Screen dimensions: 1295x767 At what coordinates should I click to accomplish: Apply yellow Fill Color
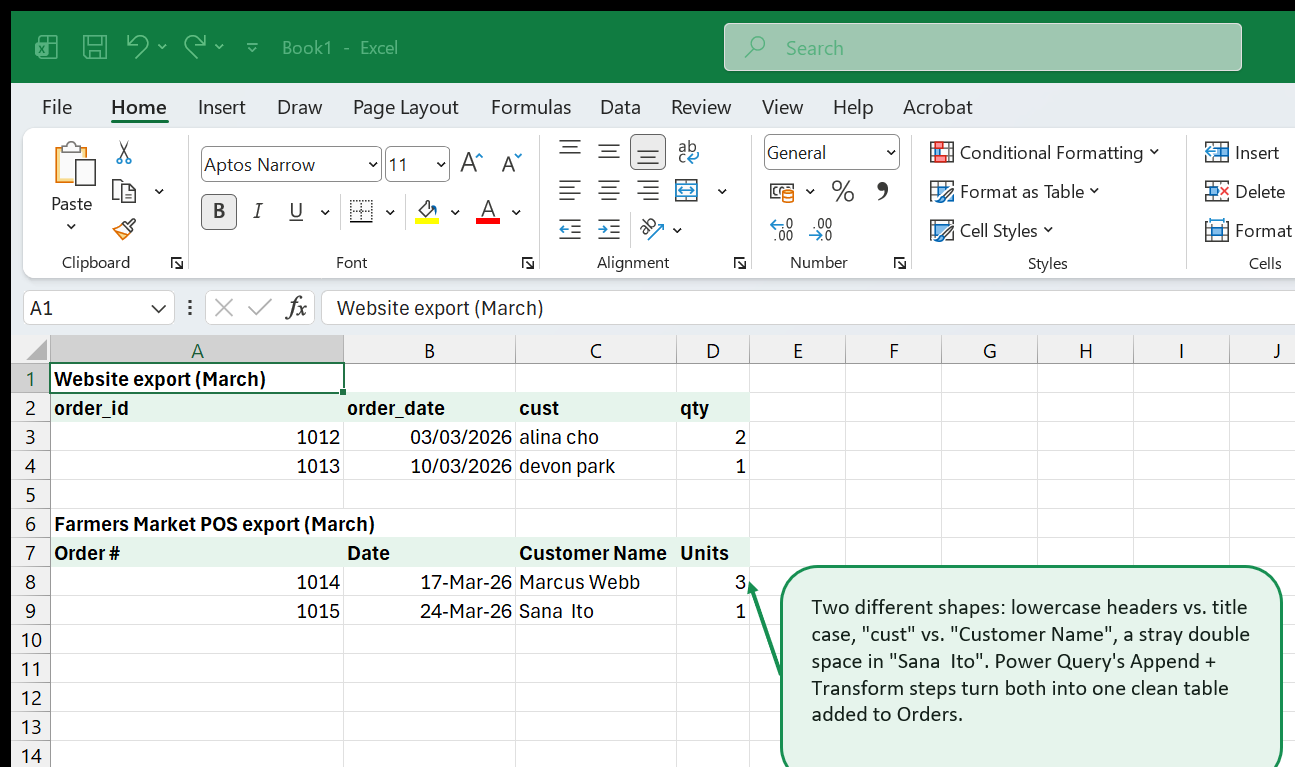pyautogui.click(x=428, y=211)
